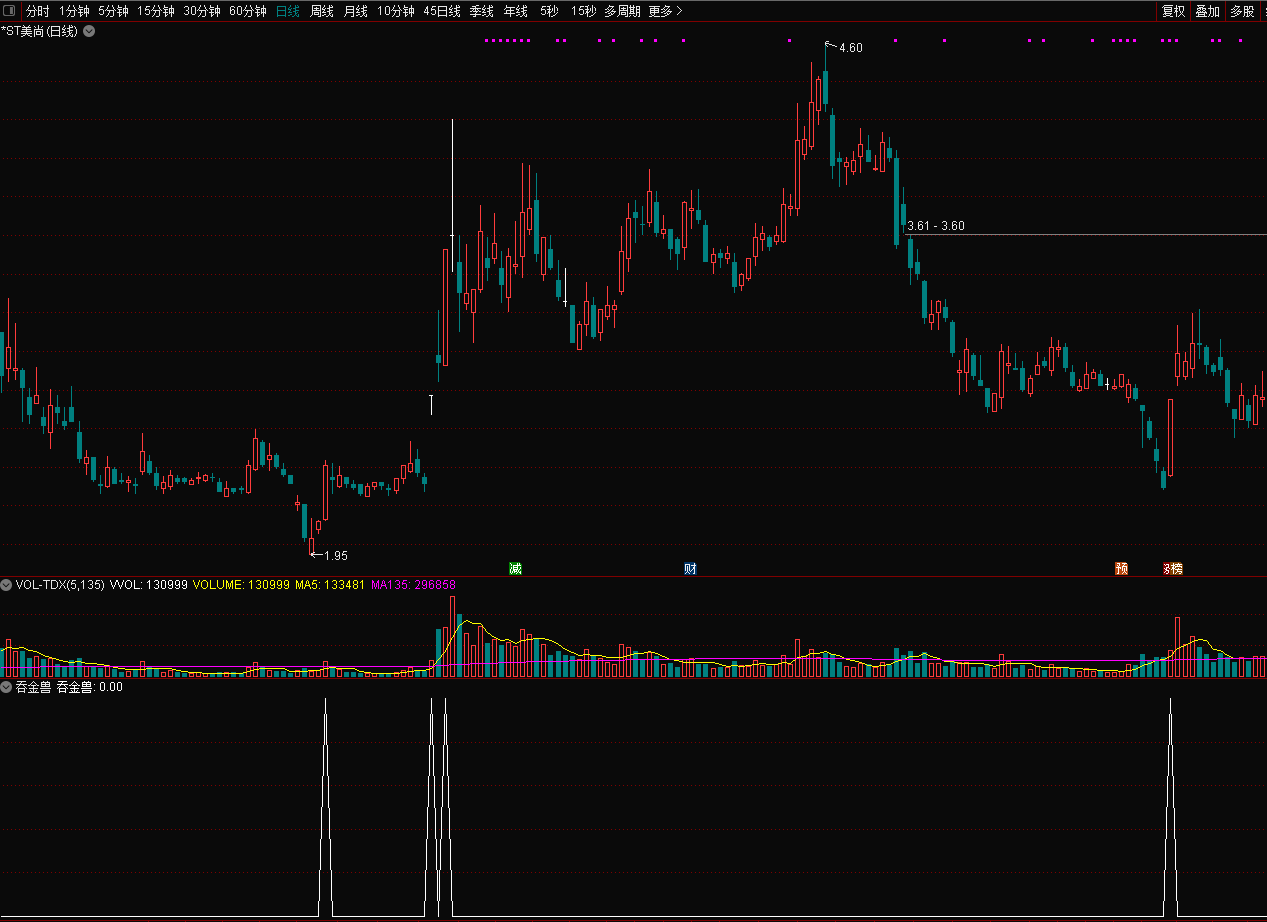Click the green 减 marker icon
This screenshot has height=922, width=1267.
tap(515, 568)
